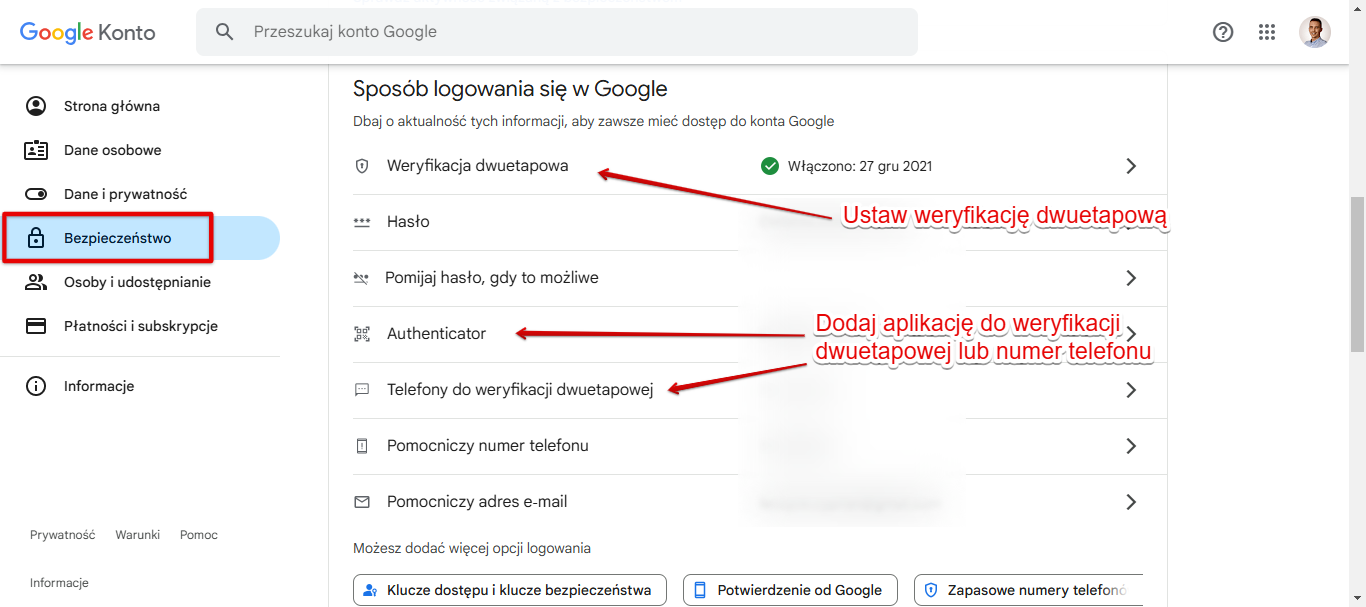
Task: Click the phone icon beside Pomocniczy numer telefonu
Action: 362,446
